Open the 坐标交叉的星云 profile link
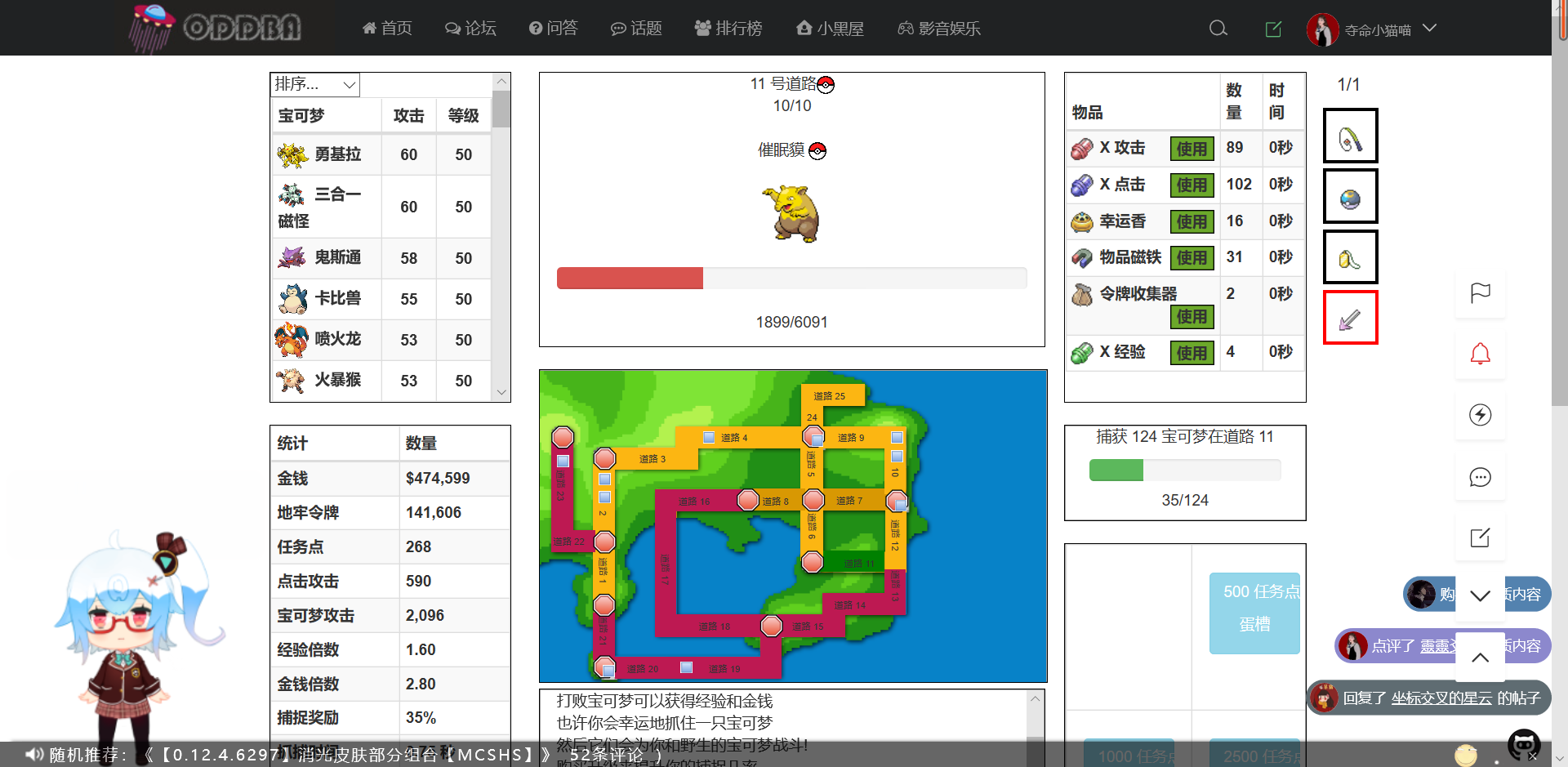The image size is (1568, 767). (x=1441, y=698)
